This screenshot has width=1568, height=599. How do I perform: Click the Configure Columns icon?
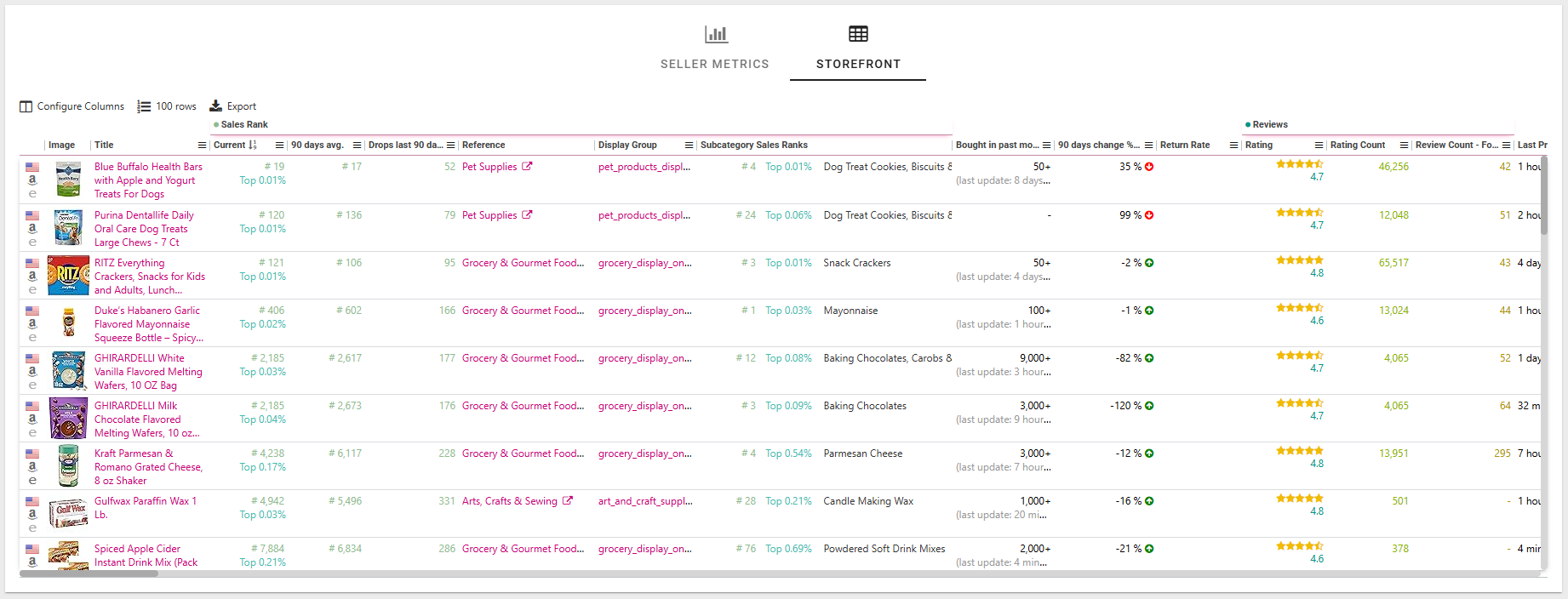(x=26, y=106)
